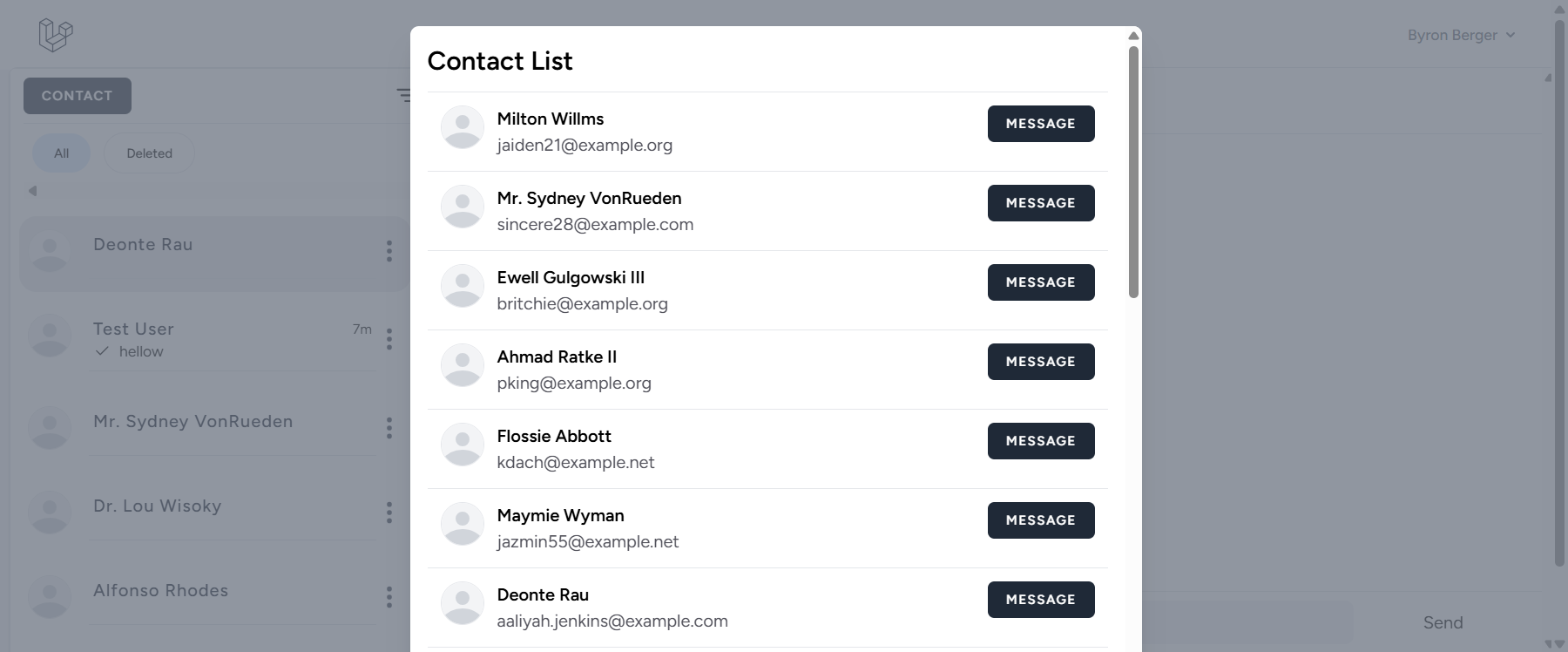Click the Laravel logo icon

coord(55,35)
